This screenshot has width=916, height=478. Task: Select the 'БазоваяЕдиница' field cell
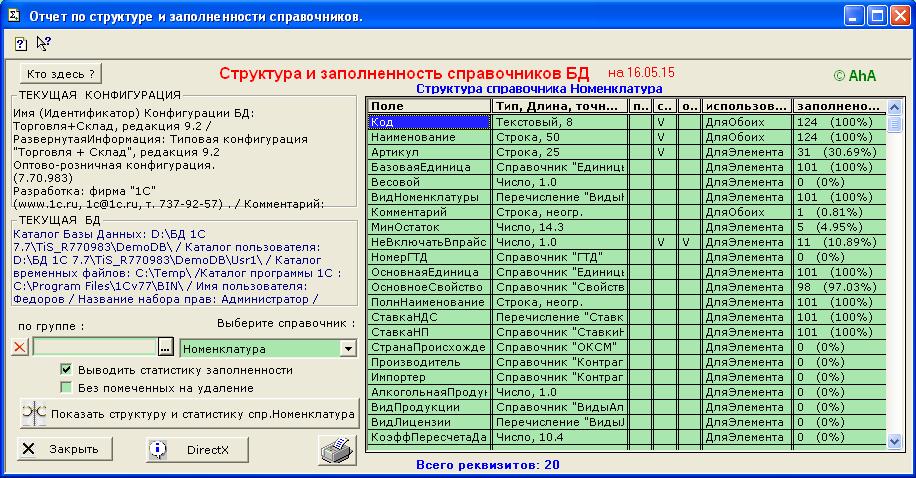click(429, 167)
